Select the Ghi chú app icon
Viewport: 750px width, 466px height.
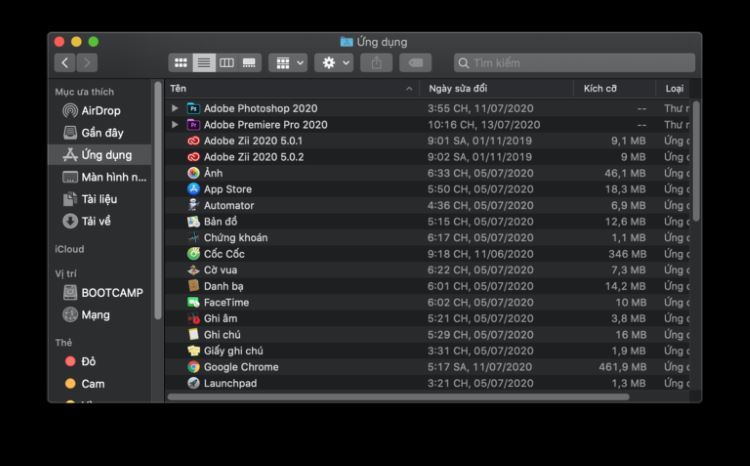click(193, 334)
